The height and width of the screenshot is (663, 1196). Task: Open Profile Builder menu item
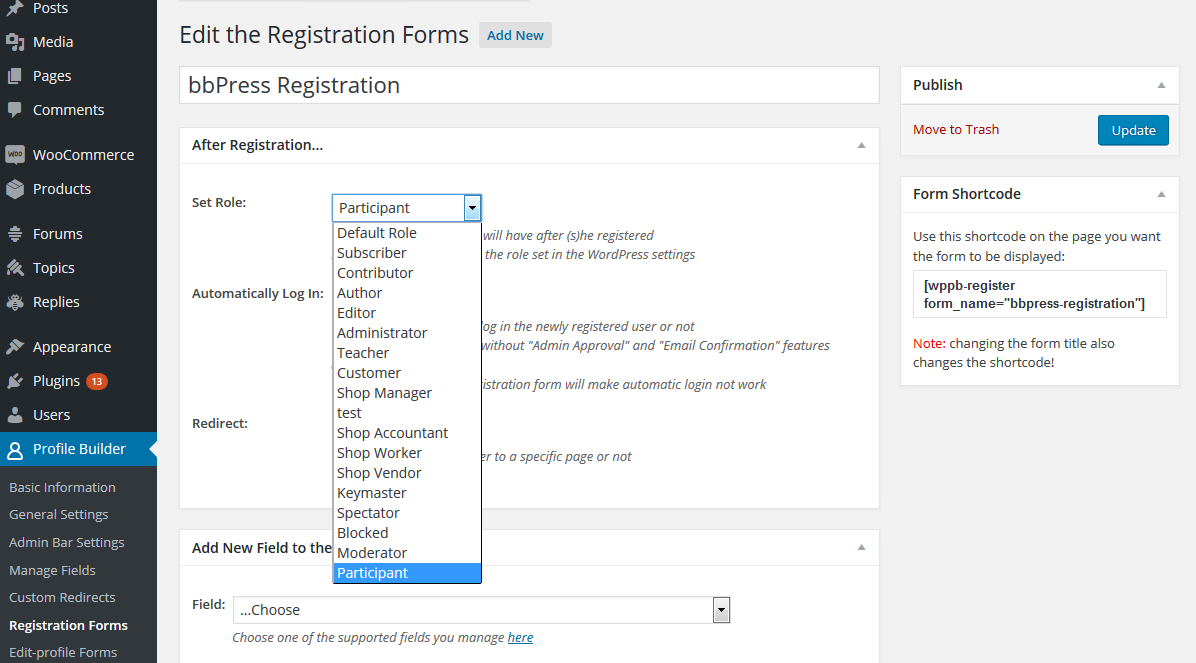[x=79, y=449]
